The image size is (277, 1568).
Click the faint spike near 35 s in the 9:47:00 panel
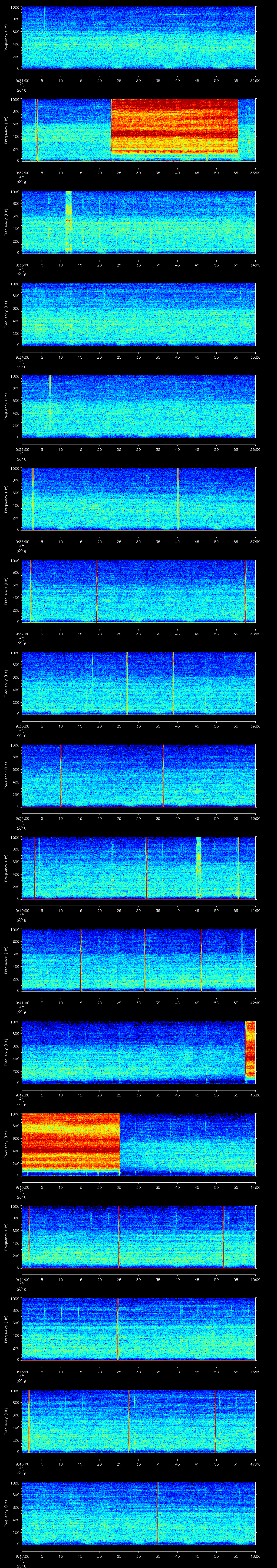click(x=157, y=1513)
